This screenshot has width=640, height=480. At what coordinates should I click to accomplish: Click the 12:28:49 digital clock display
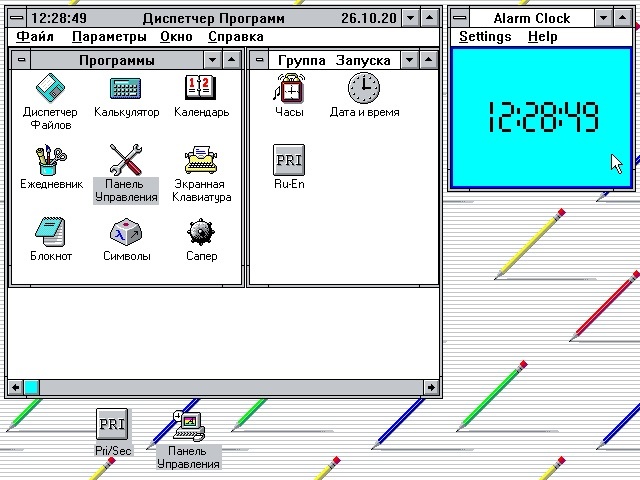click(x=544, y=117)
